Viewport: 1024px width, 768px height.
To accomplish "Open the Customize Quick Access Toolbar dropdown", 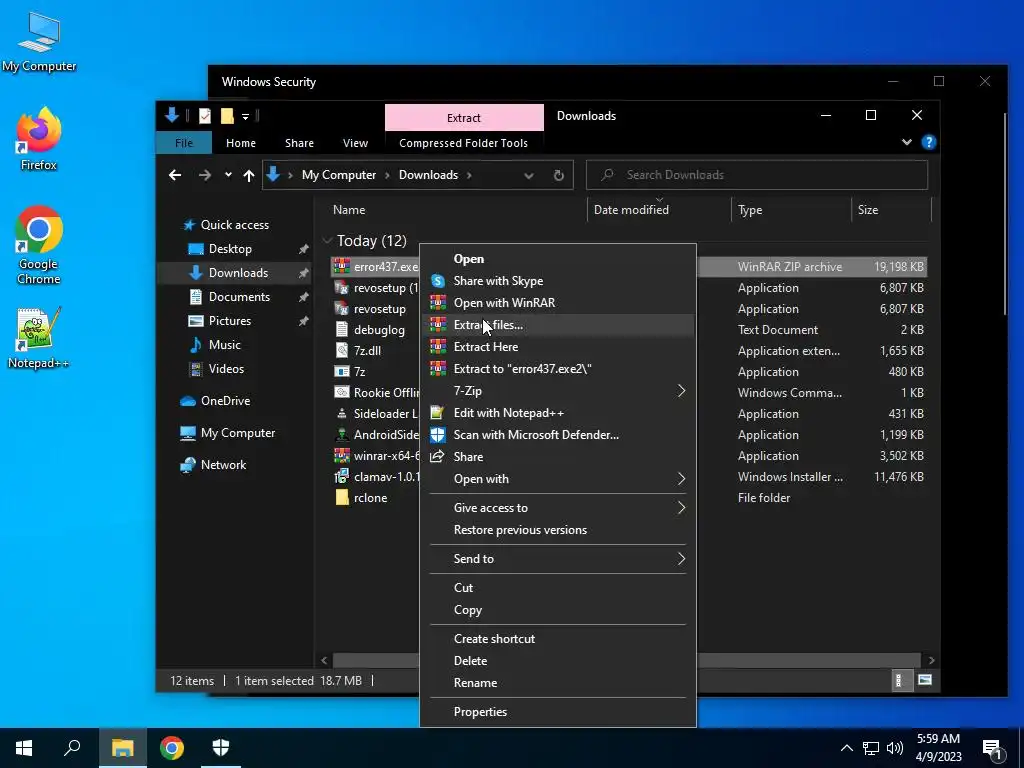I will [246, 117].
